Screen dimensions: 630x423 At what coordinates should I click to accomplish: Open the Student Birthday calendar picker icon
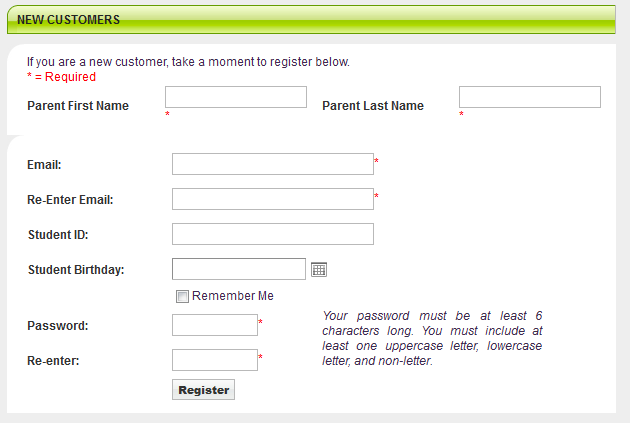point(319,270)
